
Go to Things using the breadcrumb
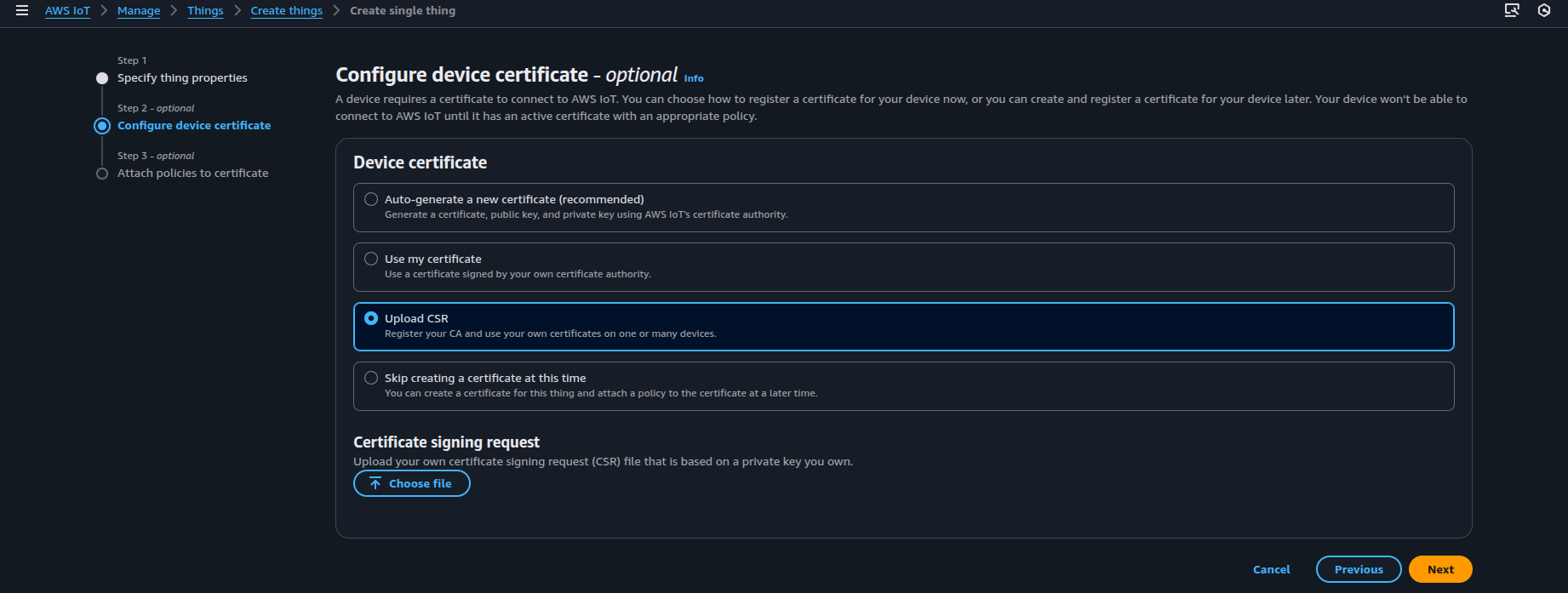[205, 10]
